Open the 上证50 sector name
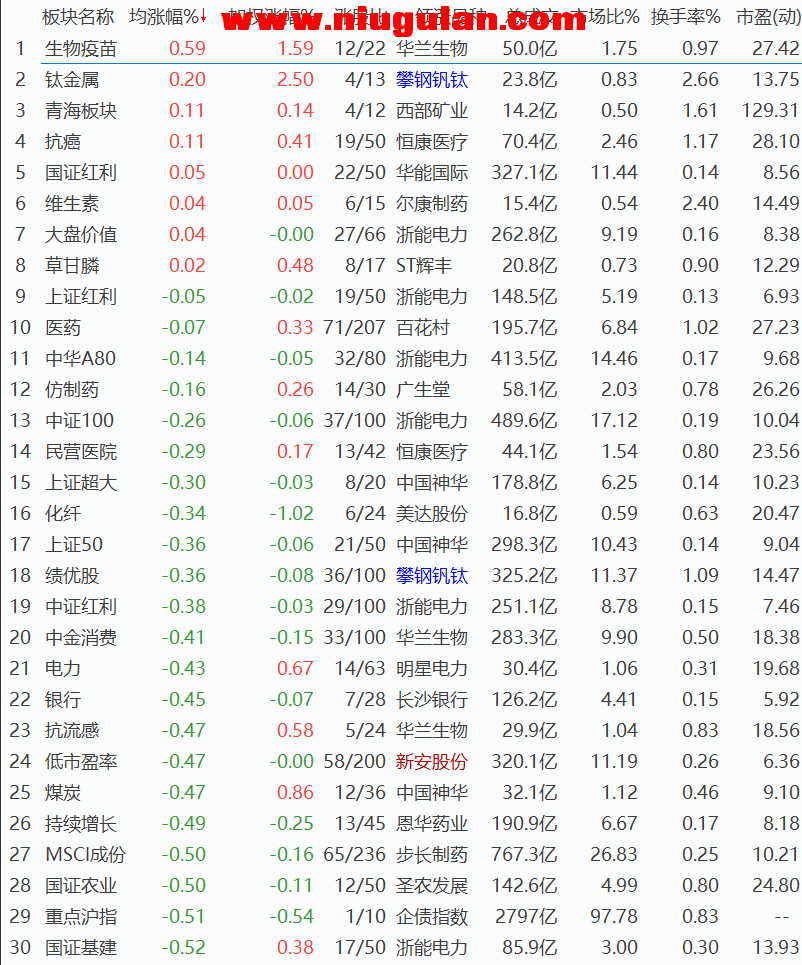The height and width of the screenshot is (965, 802). 74,545
